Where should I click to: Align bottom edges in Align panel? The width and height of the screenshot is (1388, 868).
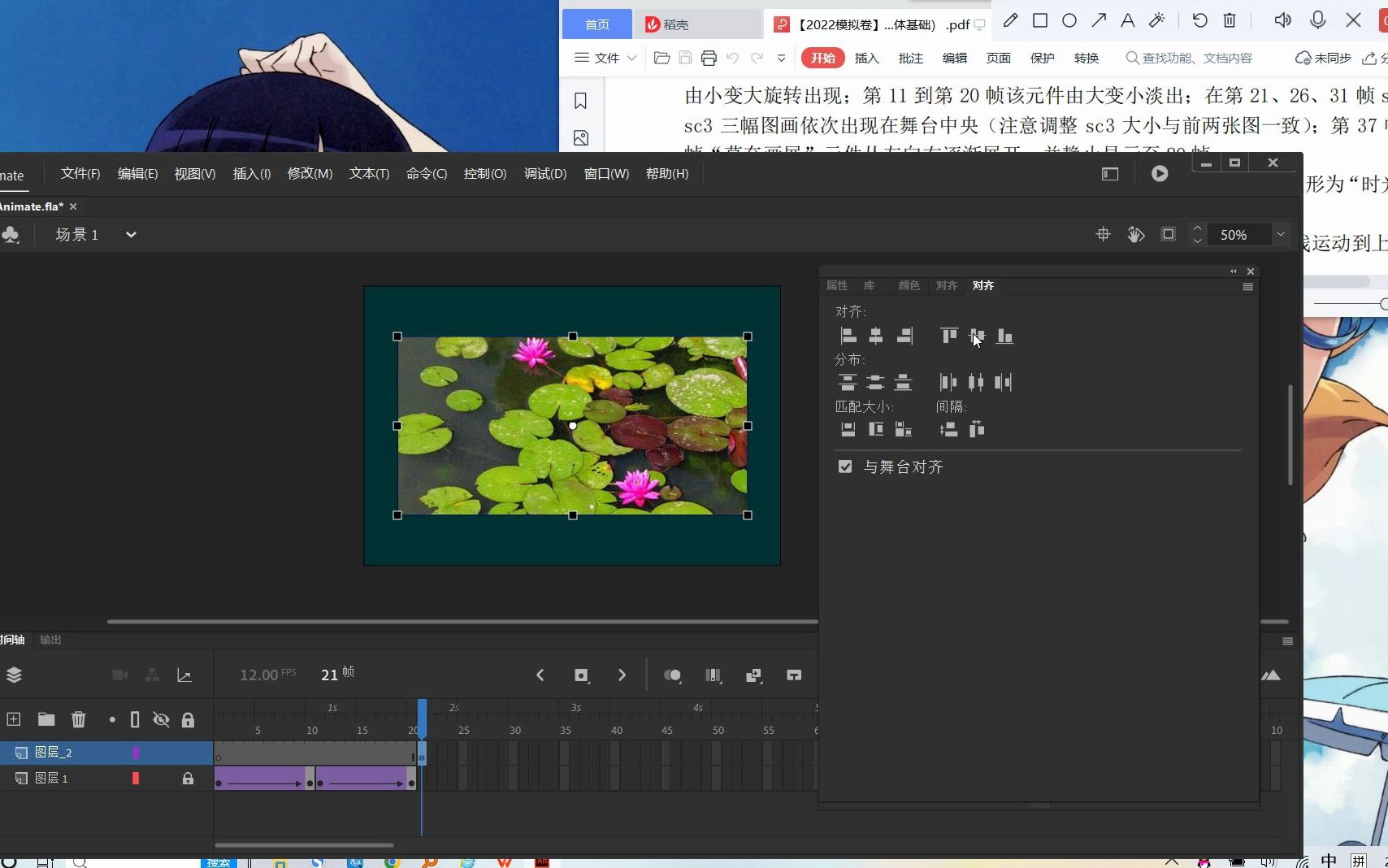pos(1004,336)
